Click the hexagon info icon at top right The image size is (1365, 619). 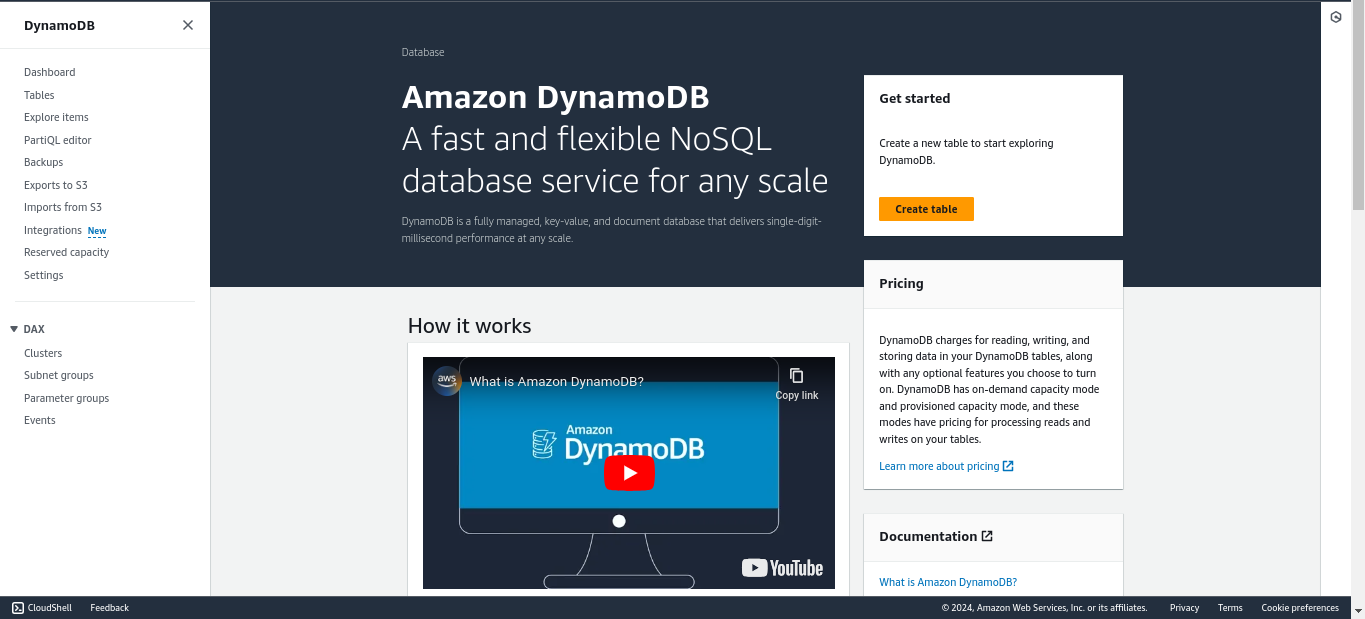tap(1335, 17)
